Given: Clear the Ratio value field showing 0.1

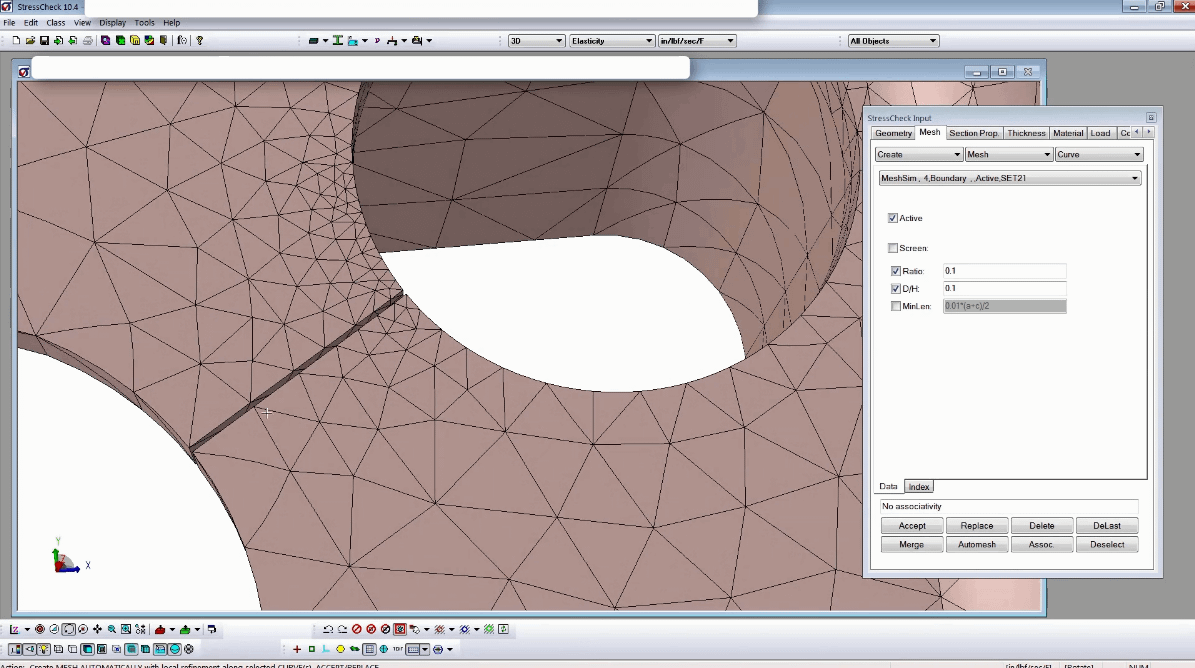Looking at the screenshot, I should click(x=1003, y=270).
